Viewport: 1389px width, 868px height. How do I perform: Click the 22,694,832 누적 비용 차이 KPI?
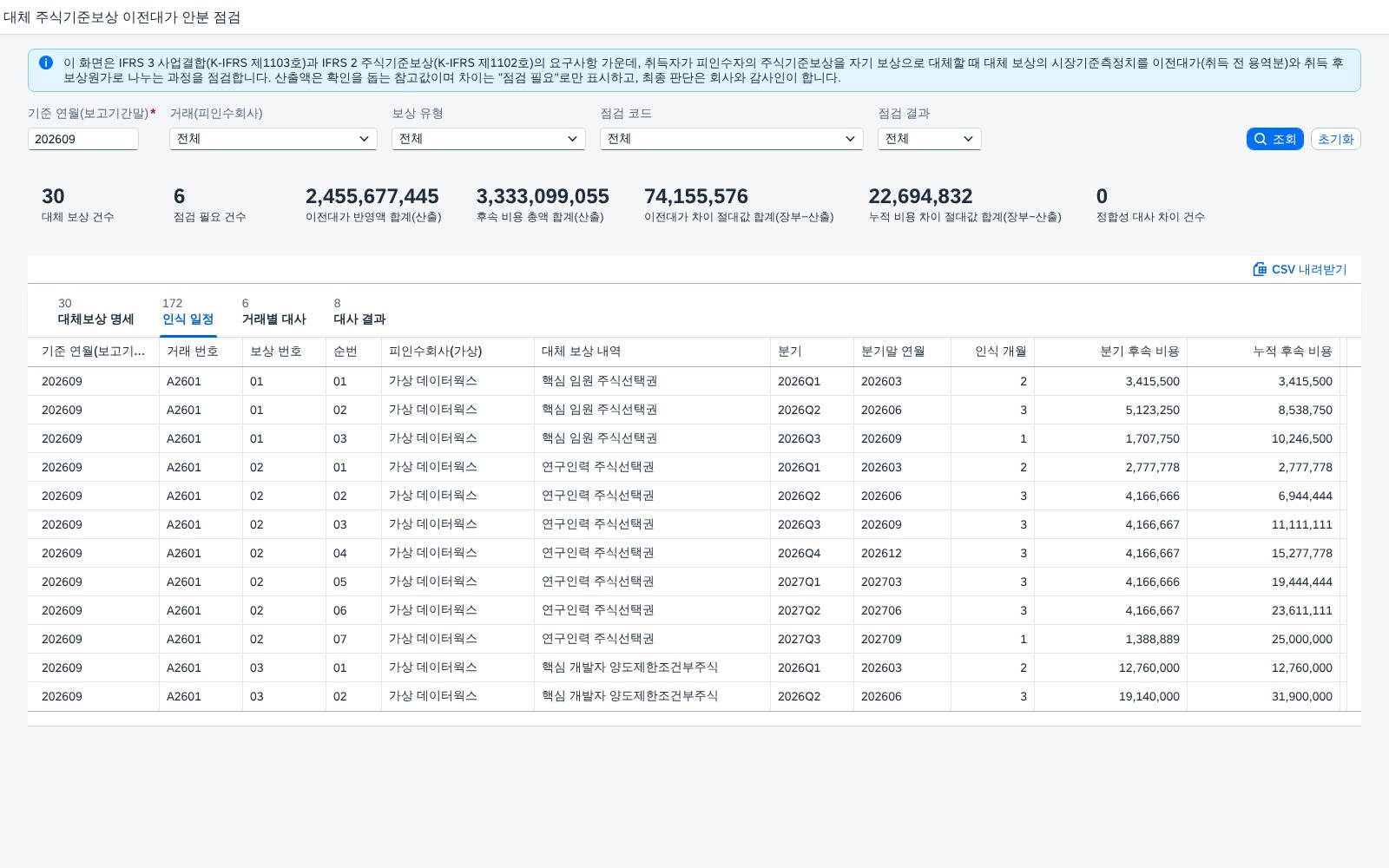(x=964, y=205)
